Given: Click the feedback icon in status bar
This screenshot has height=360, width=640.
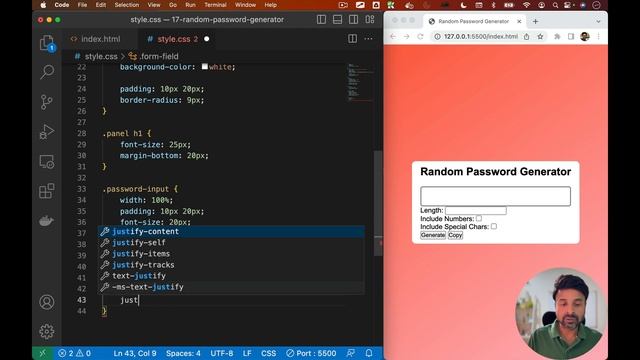Looking at the screenshot, I should coord(350,353).
